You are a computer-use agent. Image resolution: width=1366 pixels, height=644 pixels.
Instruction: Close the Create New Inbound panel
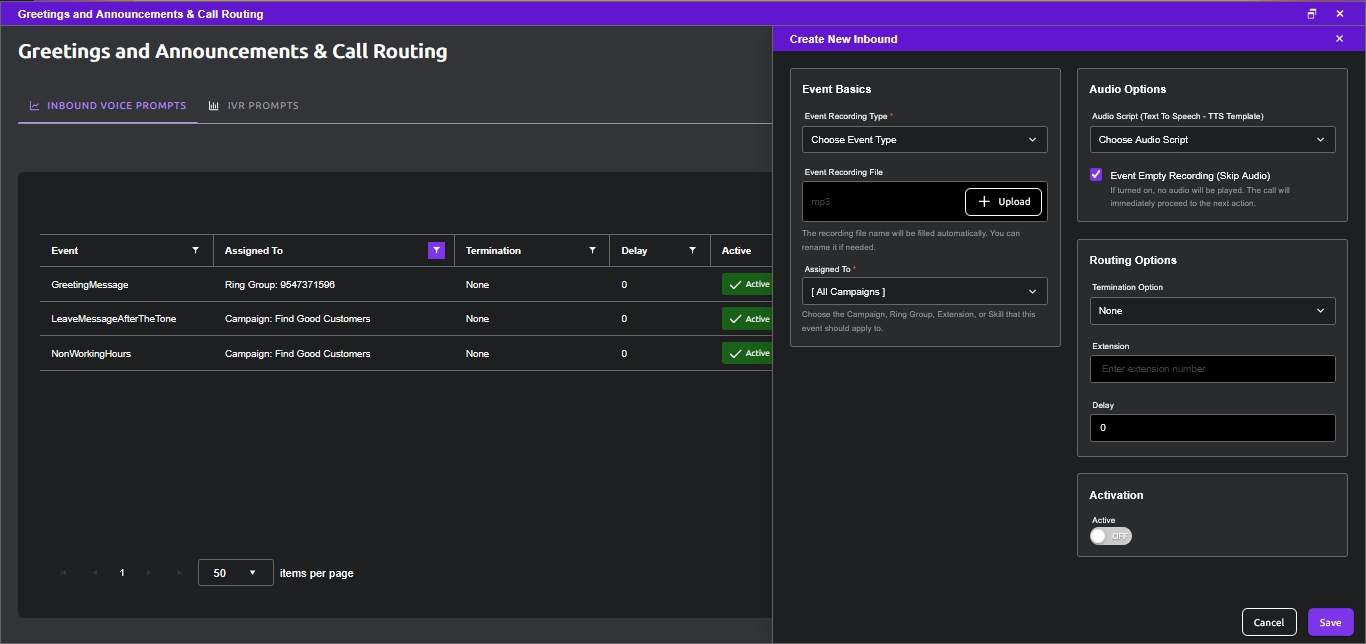(1339, 39)
